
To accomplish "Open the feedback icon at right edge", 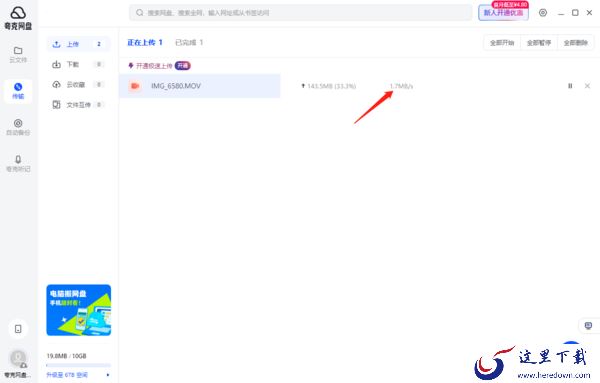I will [x=589, y=326].
